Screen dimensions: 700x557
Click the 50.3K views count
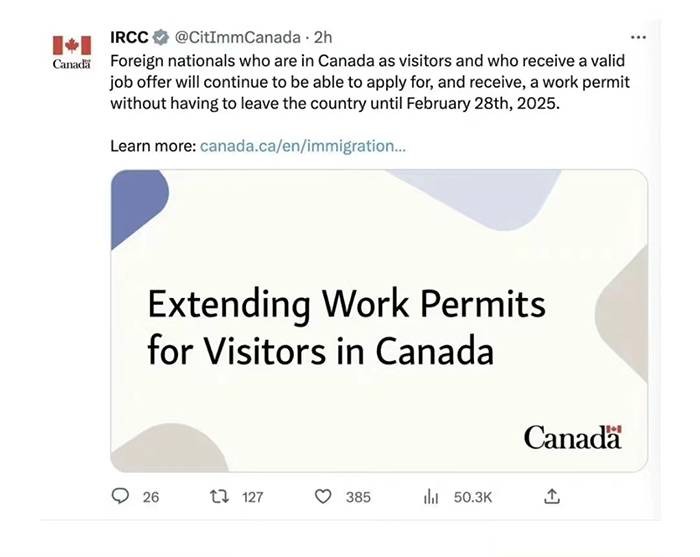tap(473, 497)
